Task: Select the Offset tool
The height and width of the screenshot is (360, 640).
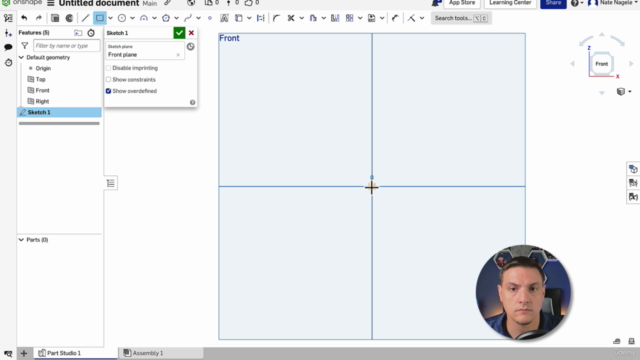Action: coord(313,18)
